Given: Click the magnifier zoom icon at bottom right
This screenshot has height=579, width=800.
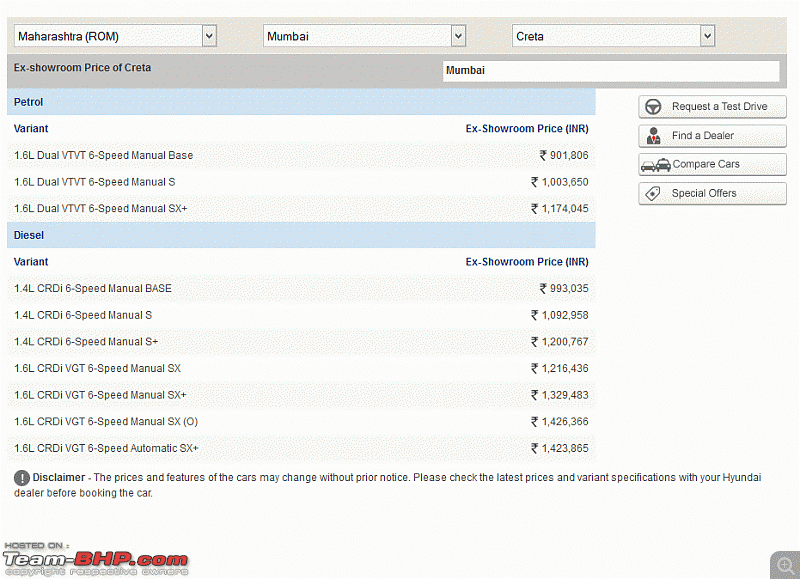Looking at the screenshot, I should pyautogui.click(x=785, y=565).
